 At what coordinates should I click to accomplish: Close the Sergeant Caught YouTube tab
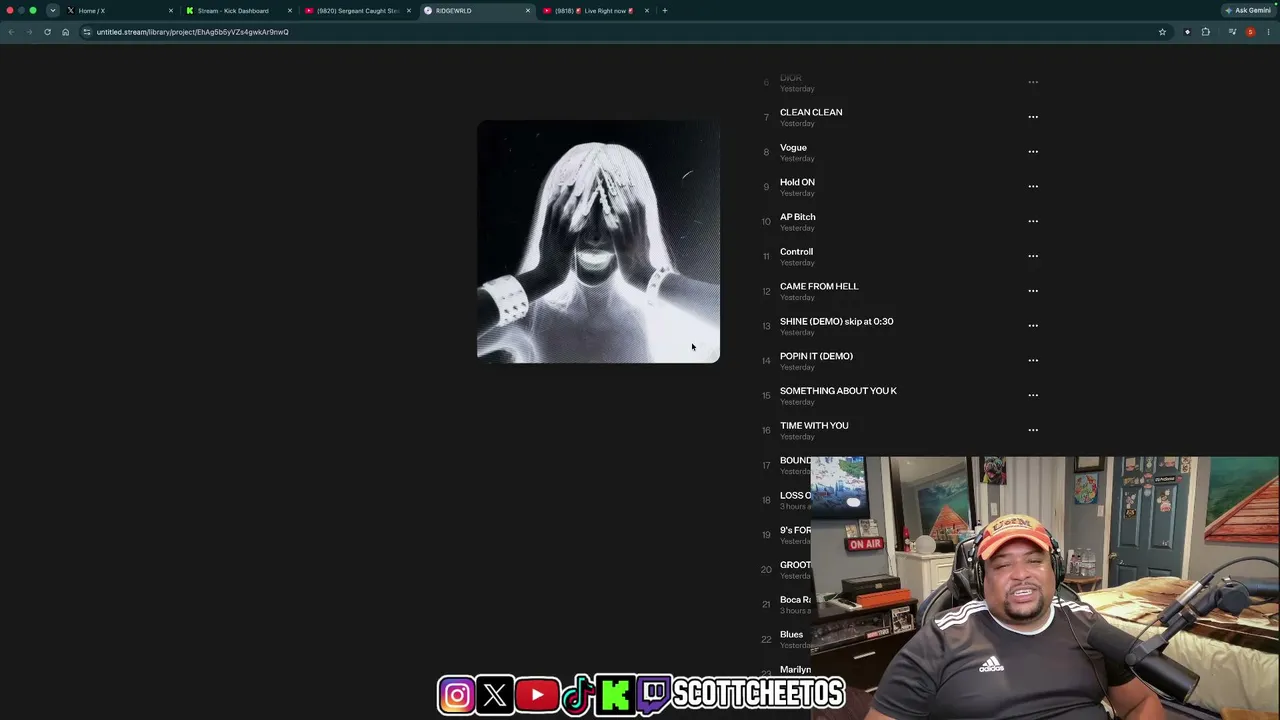pyautogui.click(x=409, y=11)
